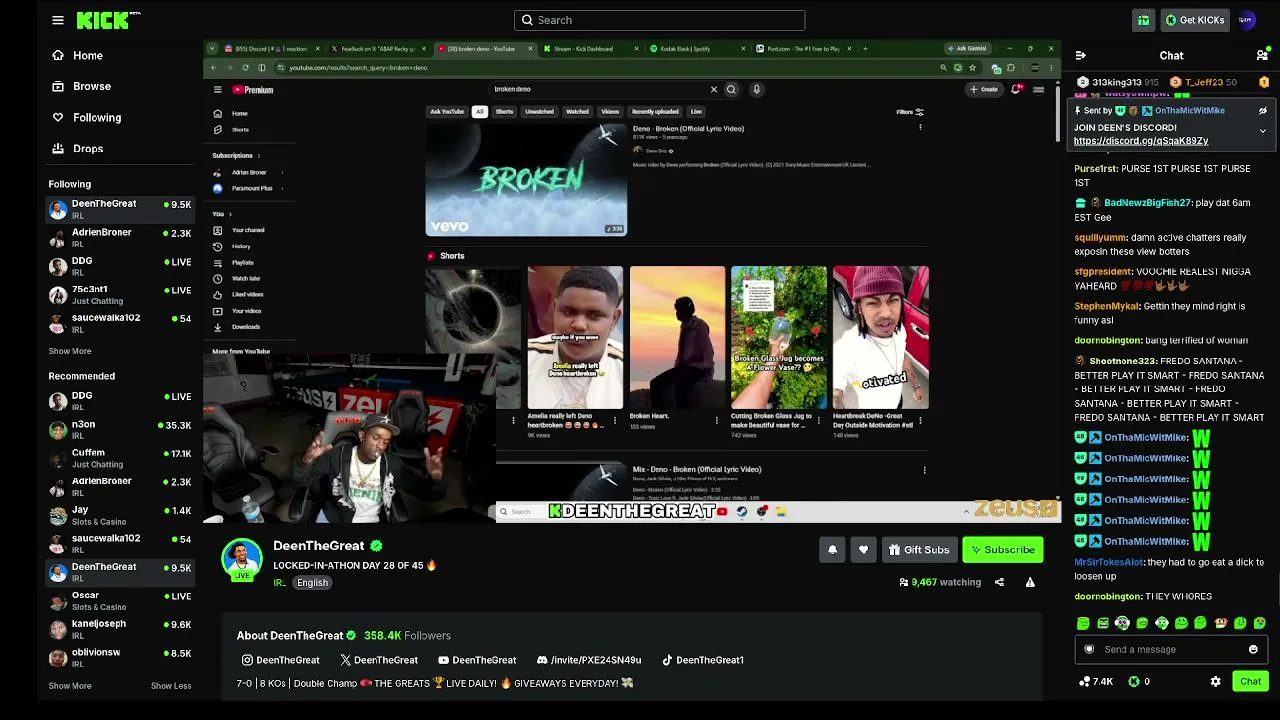Click T_Jeff23 on the gift leaderboard
Image resolution: width=1280 pixels, height=720 pixels.
[1204, 82]
